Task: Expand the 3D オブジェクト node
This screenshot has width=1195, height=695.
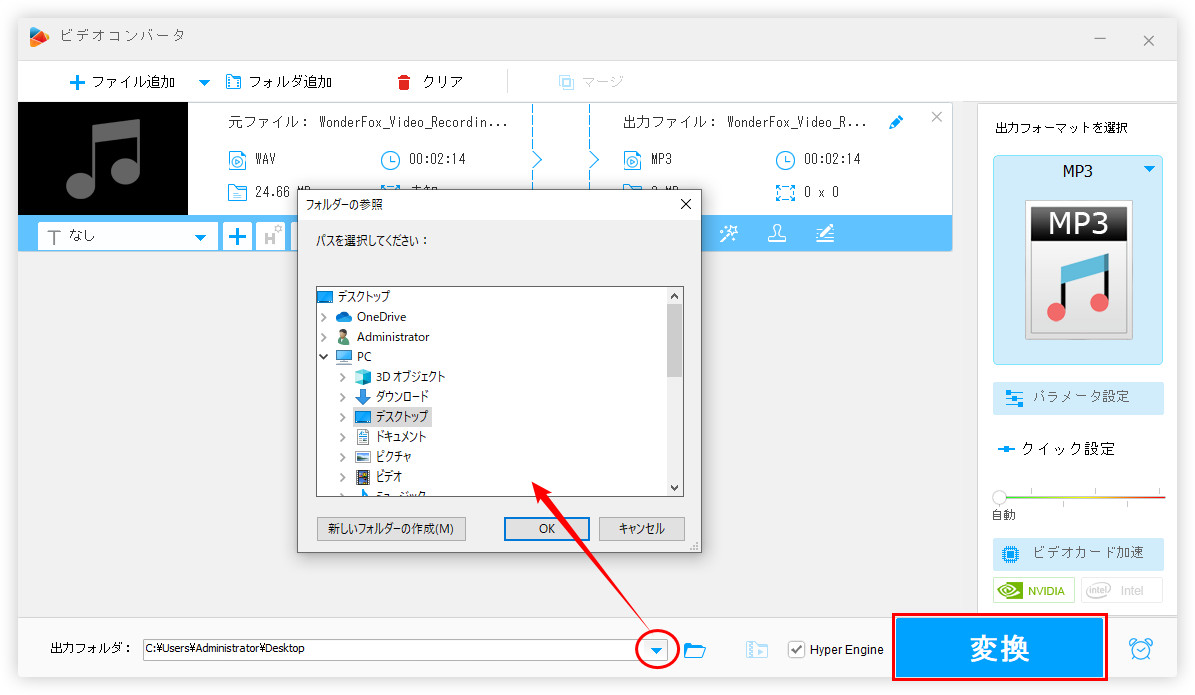Action: tap(342, 376)
